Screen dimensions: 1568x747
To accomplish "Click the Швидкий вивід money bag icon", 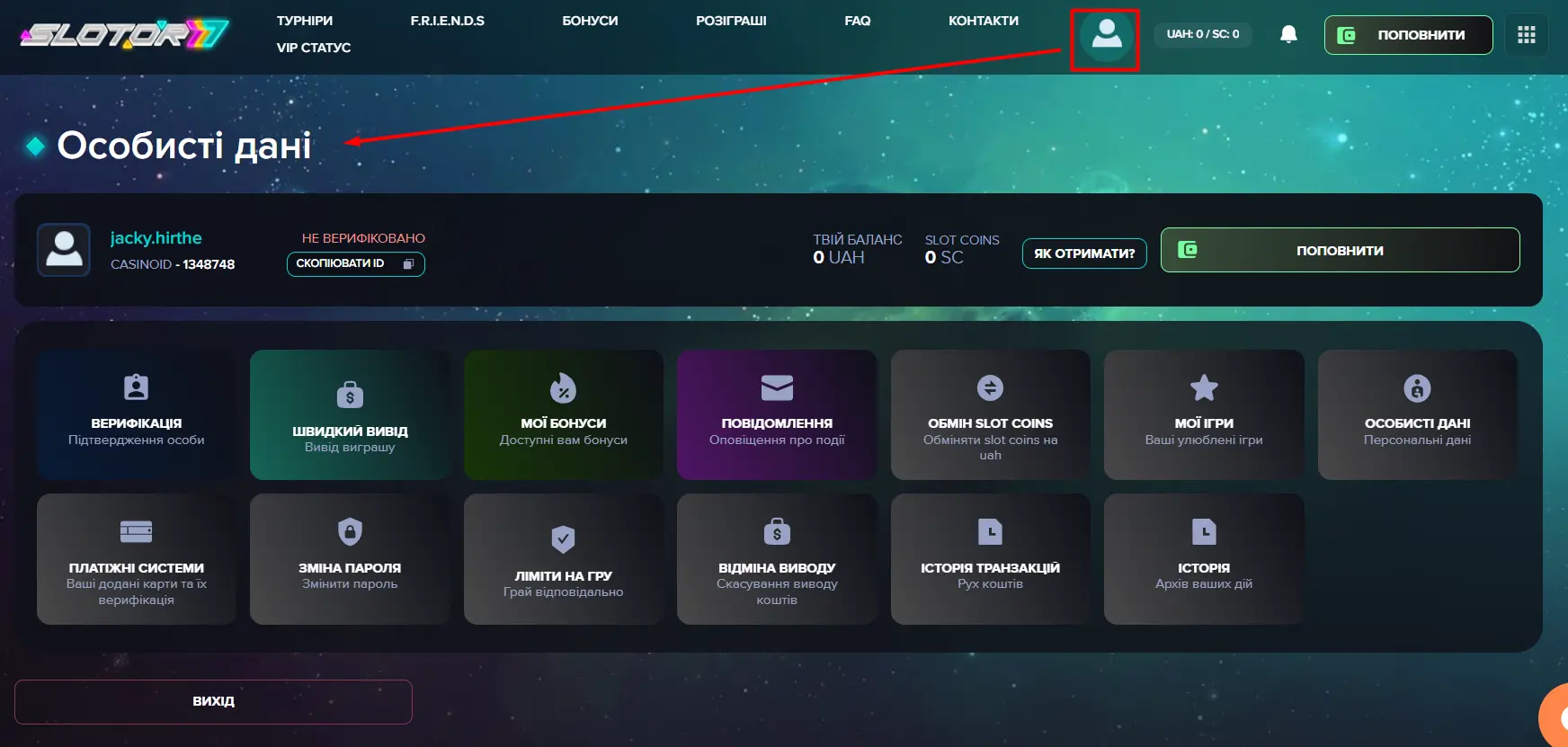I will pos(350,394).
